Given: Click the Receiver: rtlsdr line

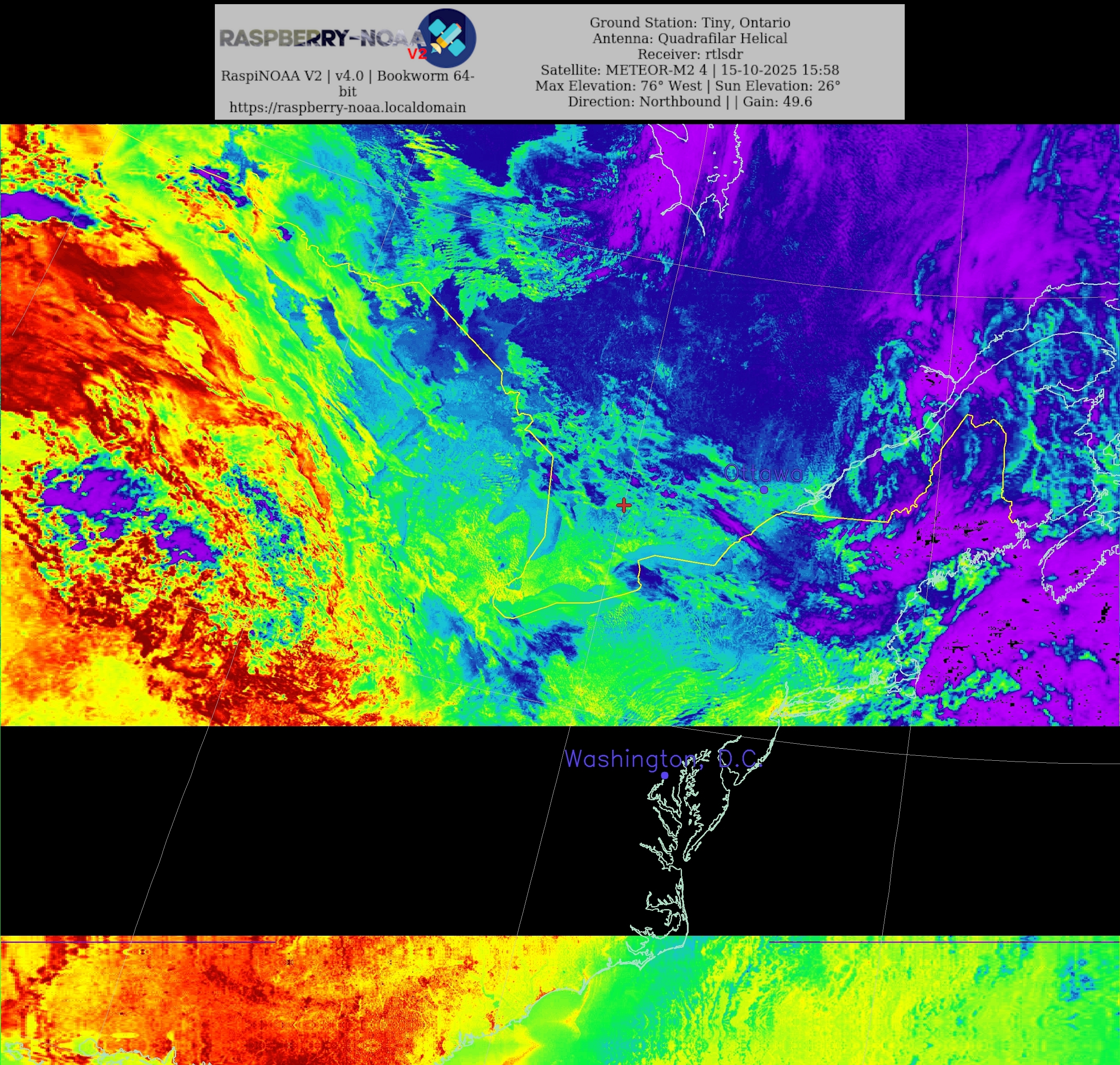Looking at the screenshot, I should click(x=690, y=54).
